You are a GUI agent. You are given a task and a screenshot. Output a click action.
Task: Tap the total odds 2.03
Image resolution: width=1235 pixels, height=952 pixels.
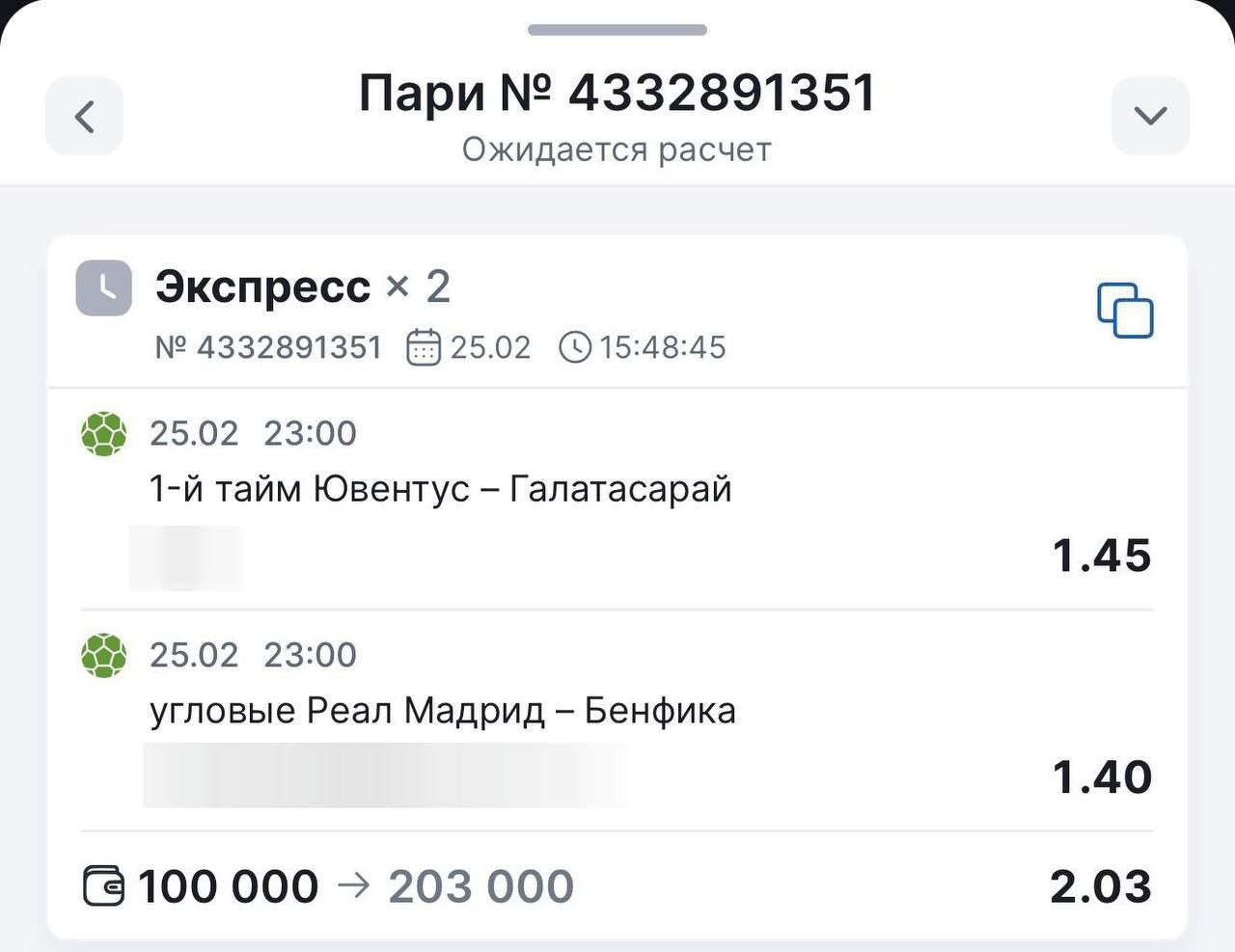1100,886
